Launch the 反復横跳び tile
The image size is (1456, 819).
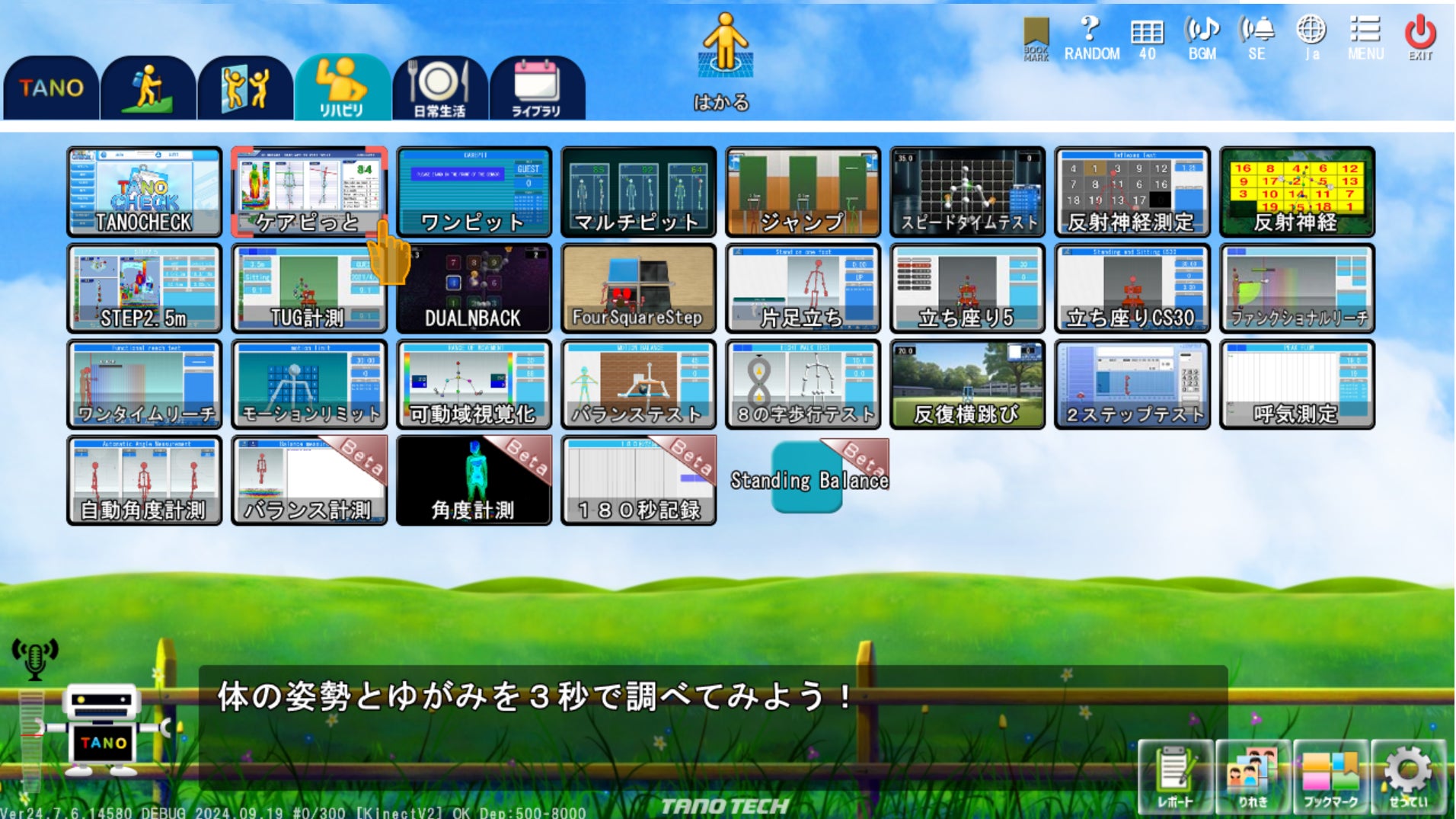(x=967, y=384)
